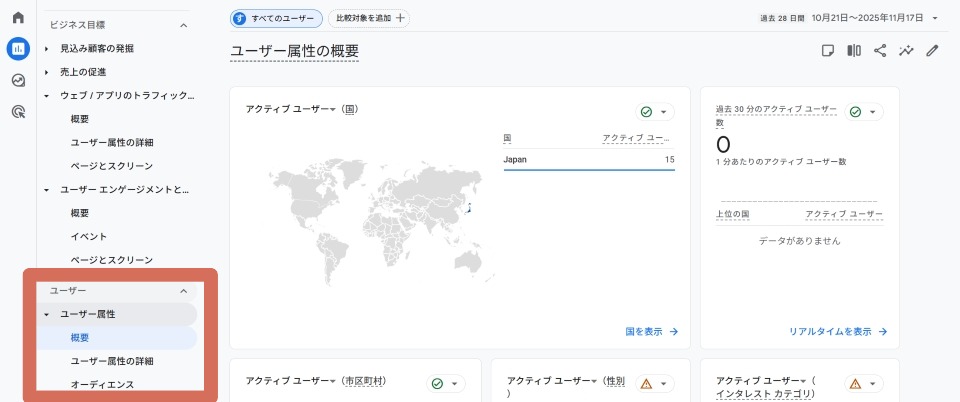Expand 見込み顧客の発掘 tree item

coord(46,48)
